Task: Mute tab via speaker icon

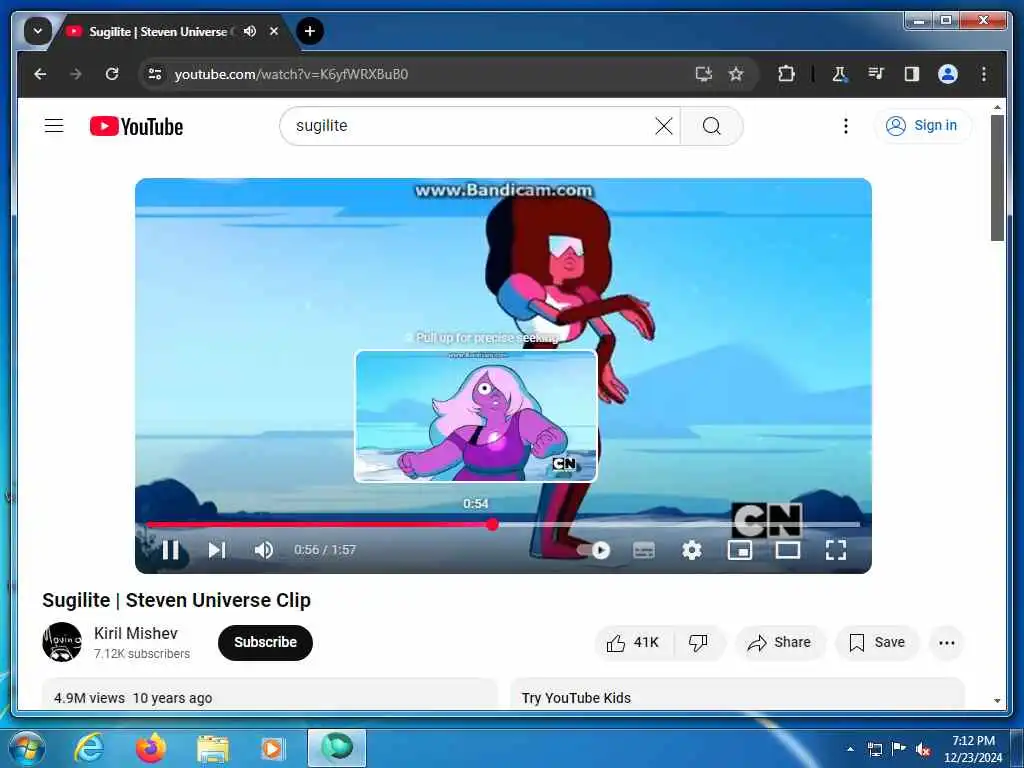Action: (249, 31)
